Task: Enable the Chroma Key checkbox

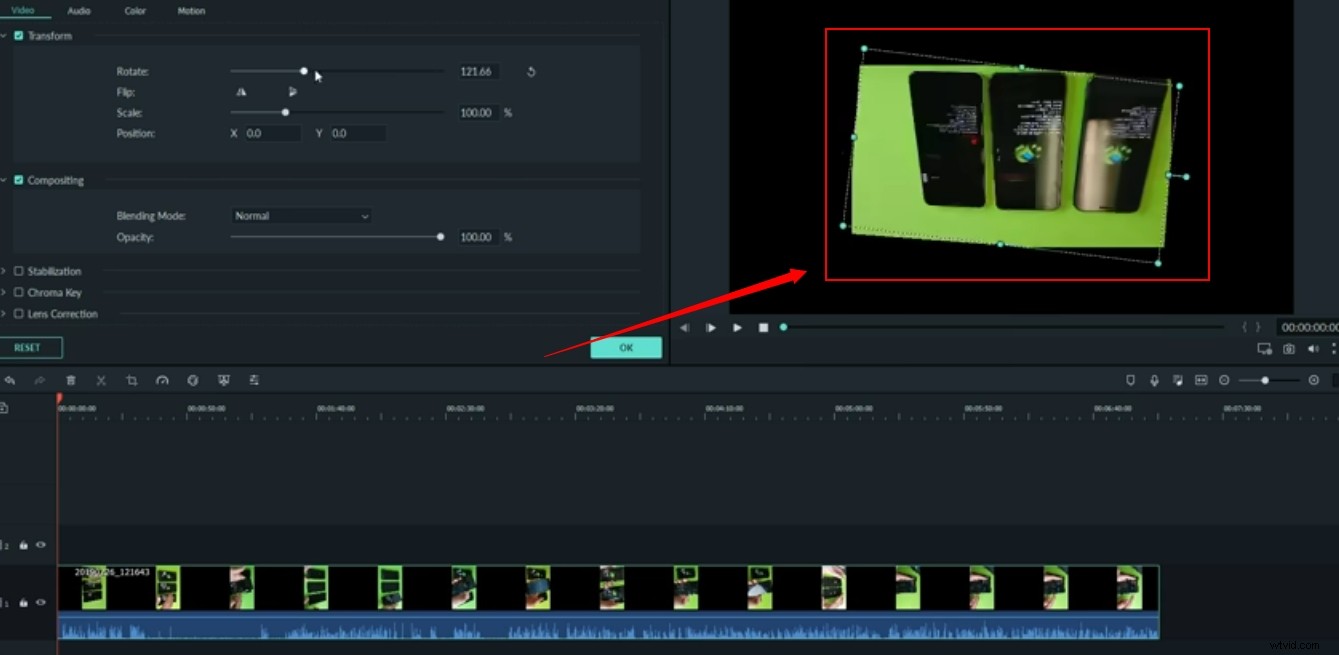Action: pos(17,292)
